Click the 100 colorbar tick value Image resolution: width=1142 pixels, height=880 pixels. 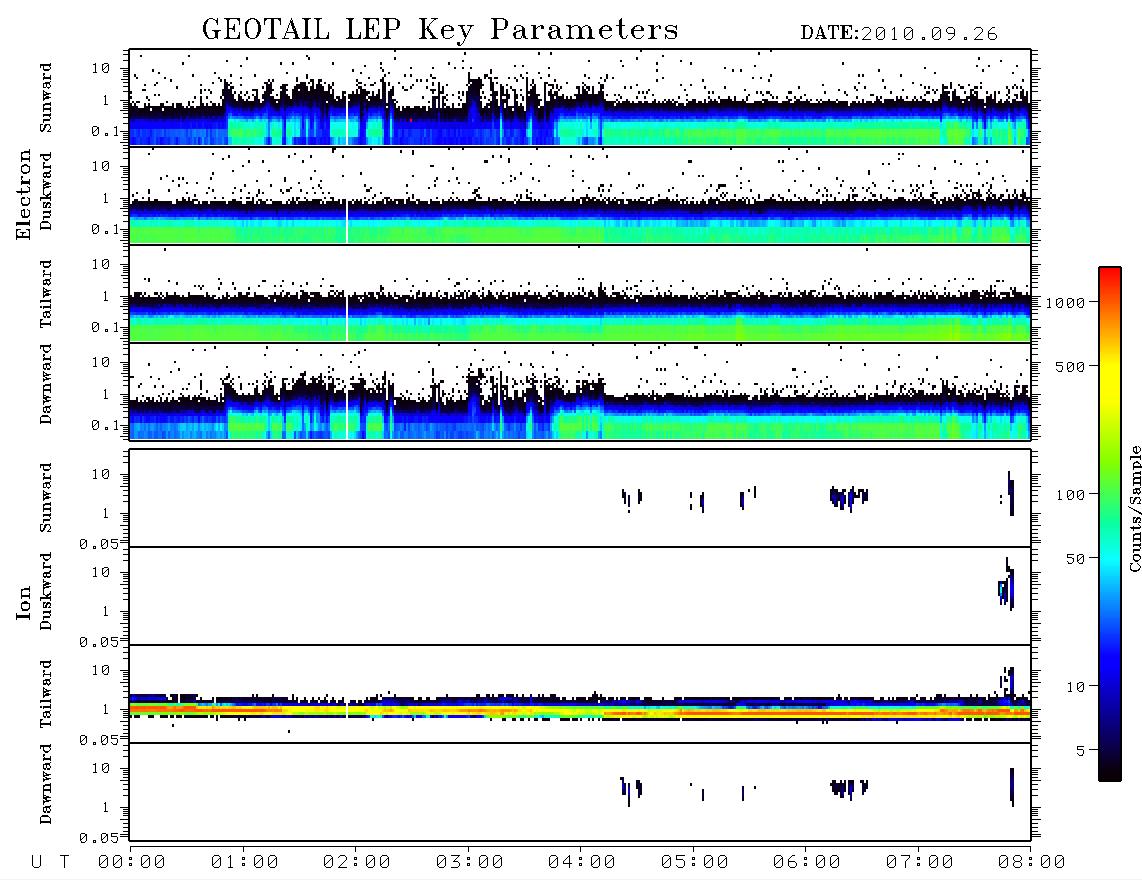(x=1071, y=495)
